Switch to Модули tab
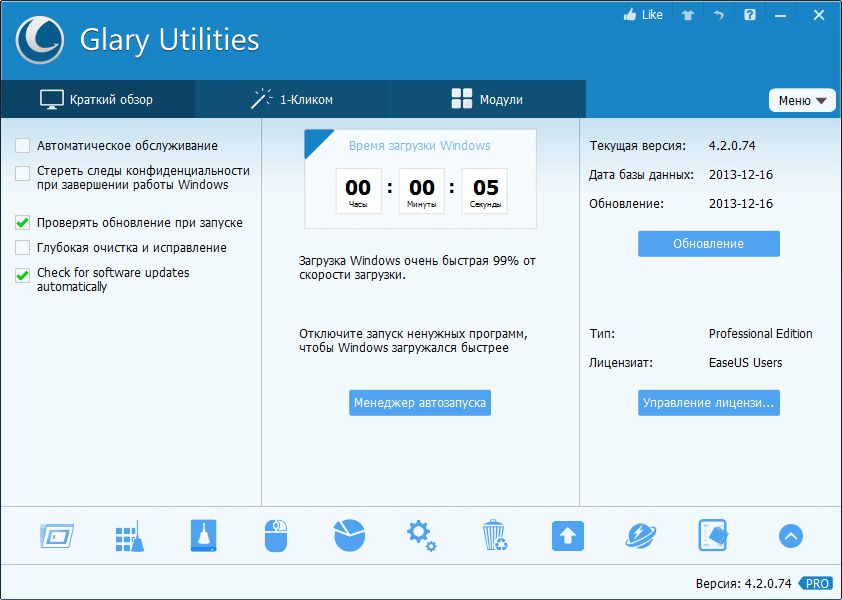Viewport: 842px width, 600px height. click(x=488, y=99)
